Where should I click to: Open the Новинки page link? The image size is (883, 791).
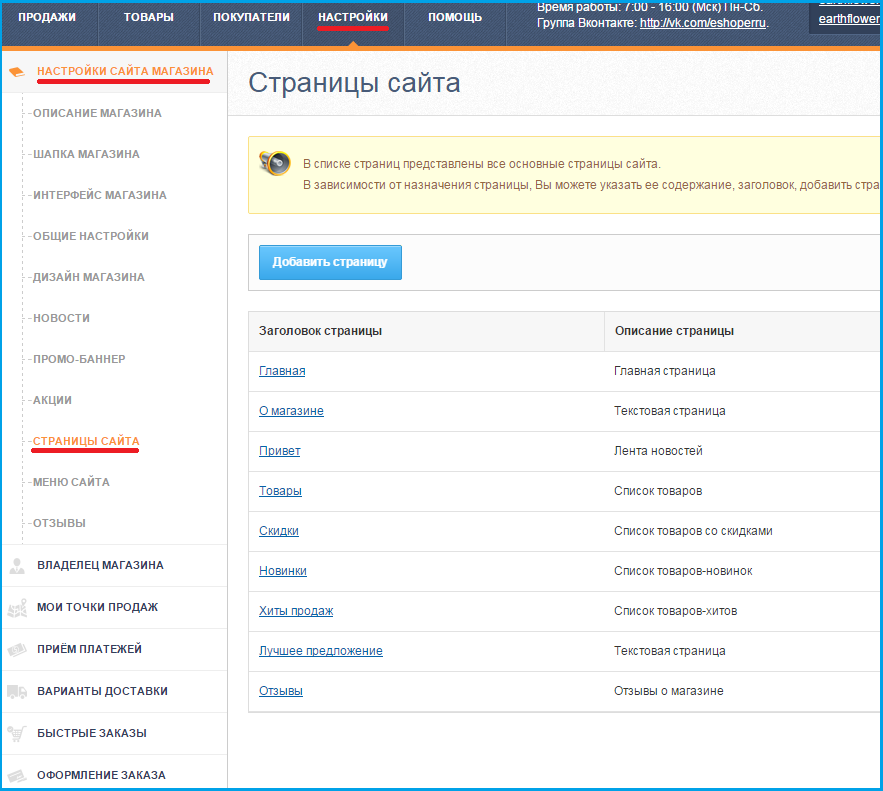(x=283, y=571)
